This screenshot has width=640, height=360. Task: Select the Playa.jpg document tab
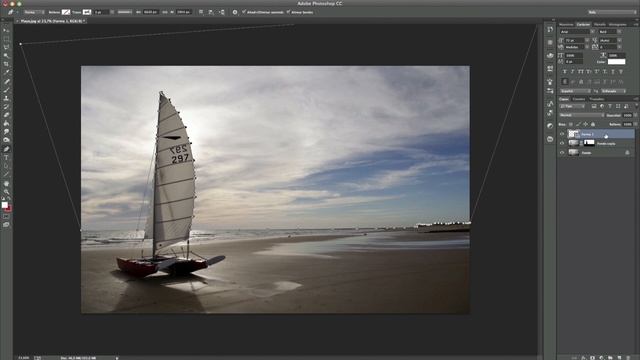click(51, 21)
